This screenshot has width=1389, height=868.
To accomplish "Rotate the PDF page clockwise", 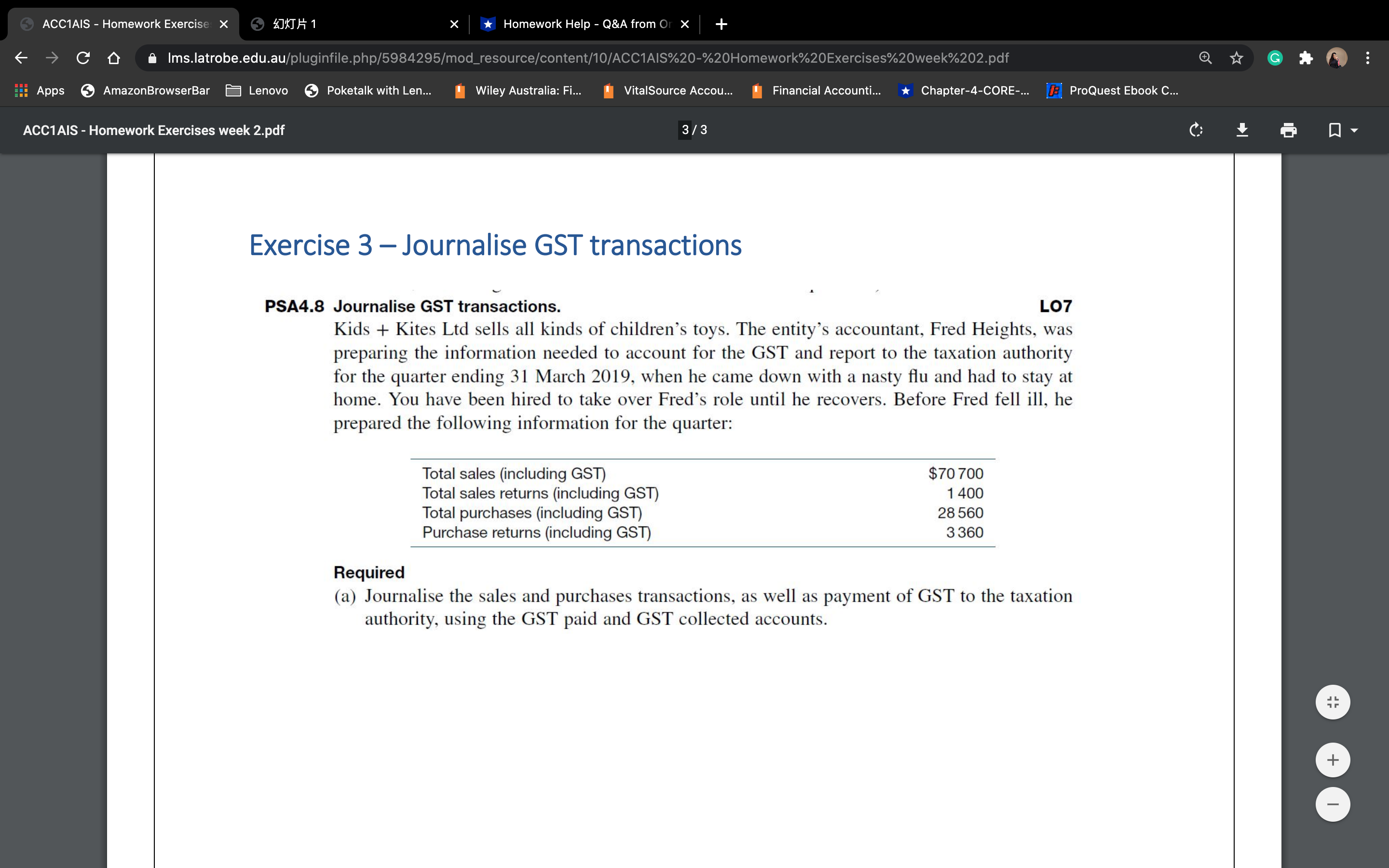I will point(1196,130).
